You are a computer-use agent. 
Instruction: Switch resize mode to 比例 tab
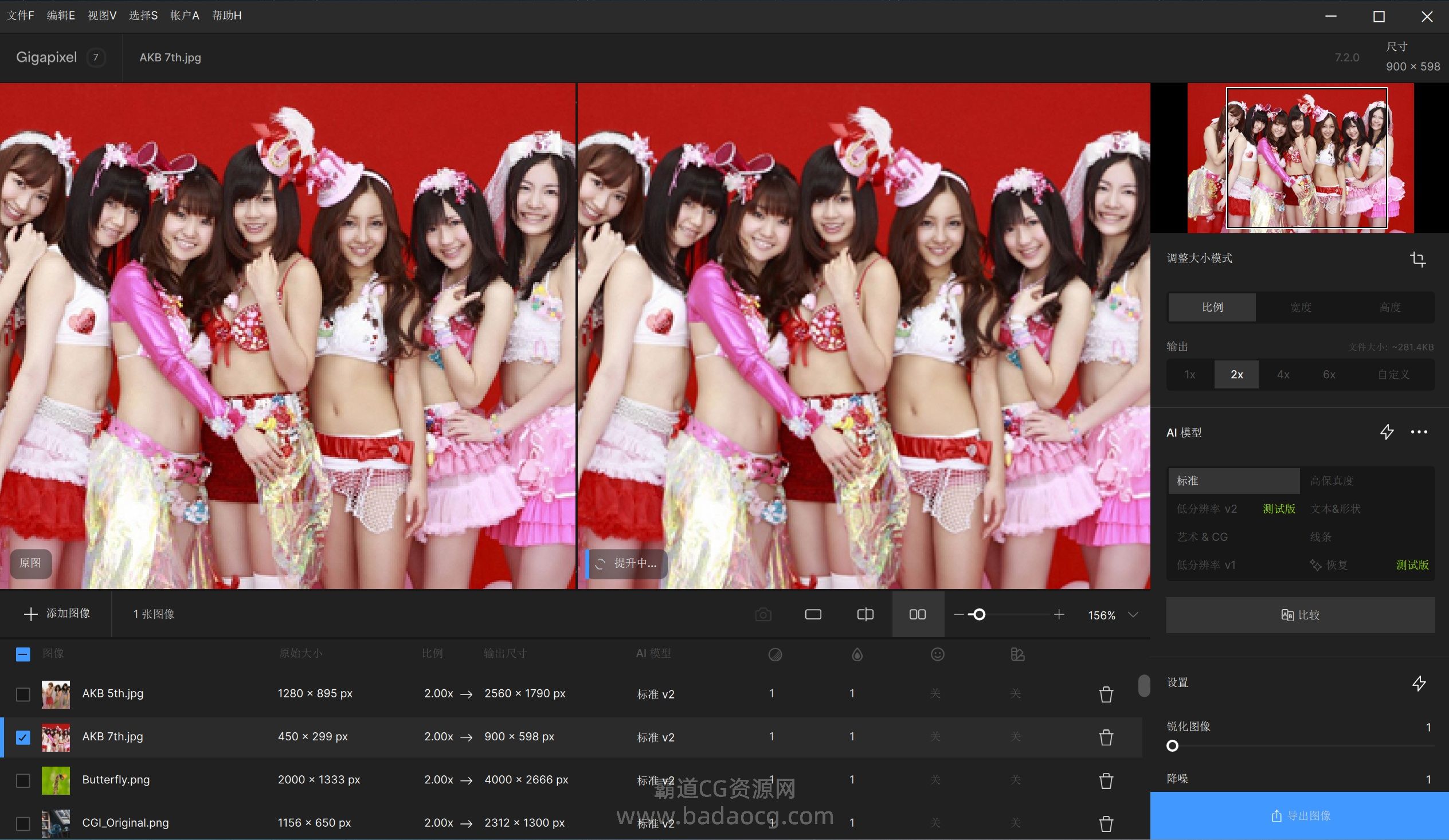point(1212,307)
